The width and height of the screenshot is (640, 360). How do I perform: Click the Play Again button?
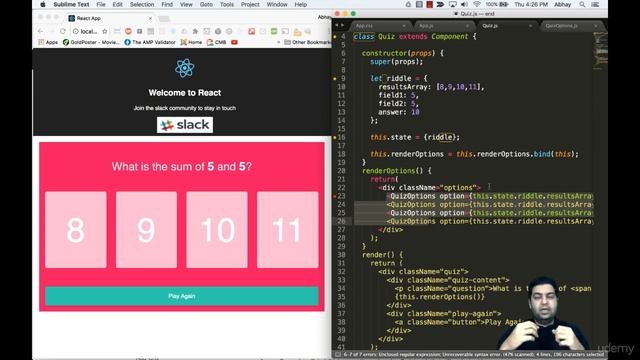coord(182,296)
